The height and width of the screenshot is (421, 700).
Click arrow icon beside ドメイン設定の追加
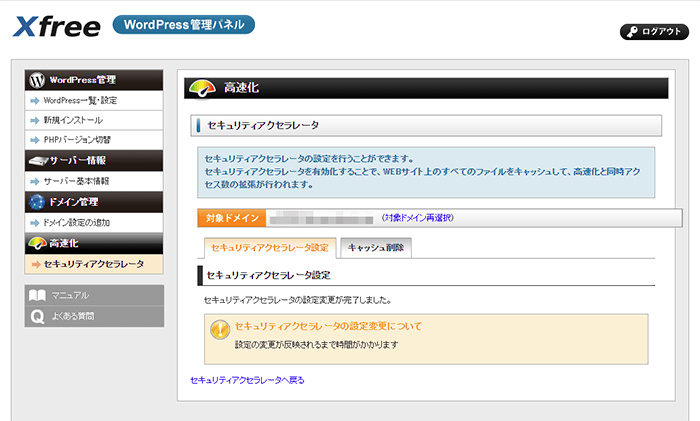(35, 223)
